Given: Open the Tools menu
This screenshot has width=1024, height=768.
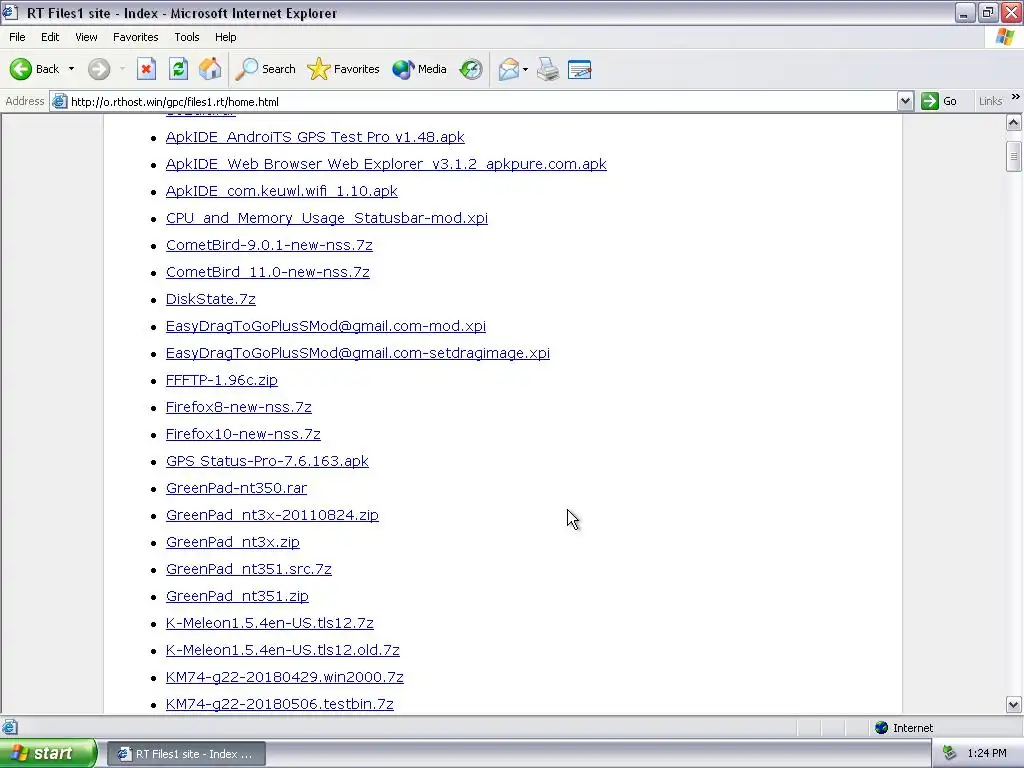Looking at the screenshot, I should (187, 37).
